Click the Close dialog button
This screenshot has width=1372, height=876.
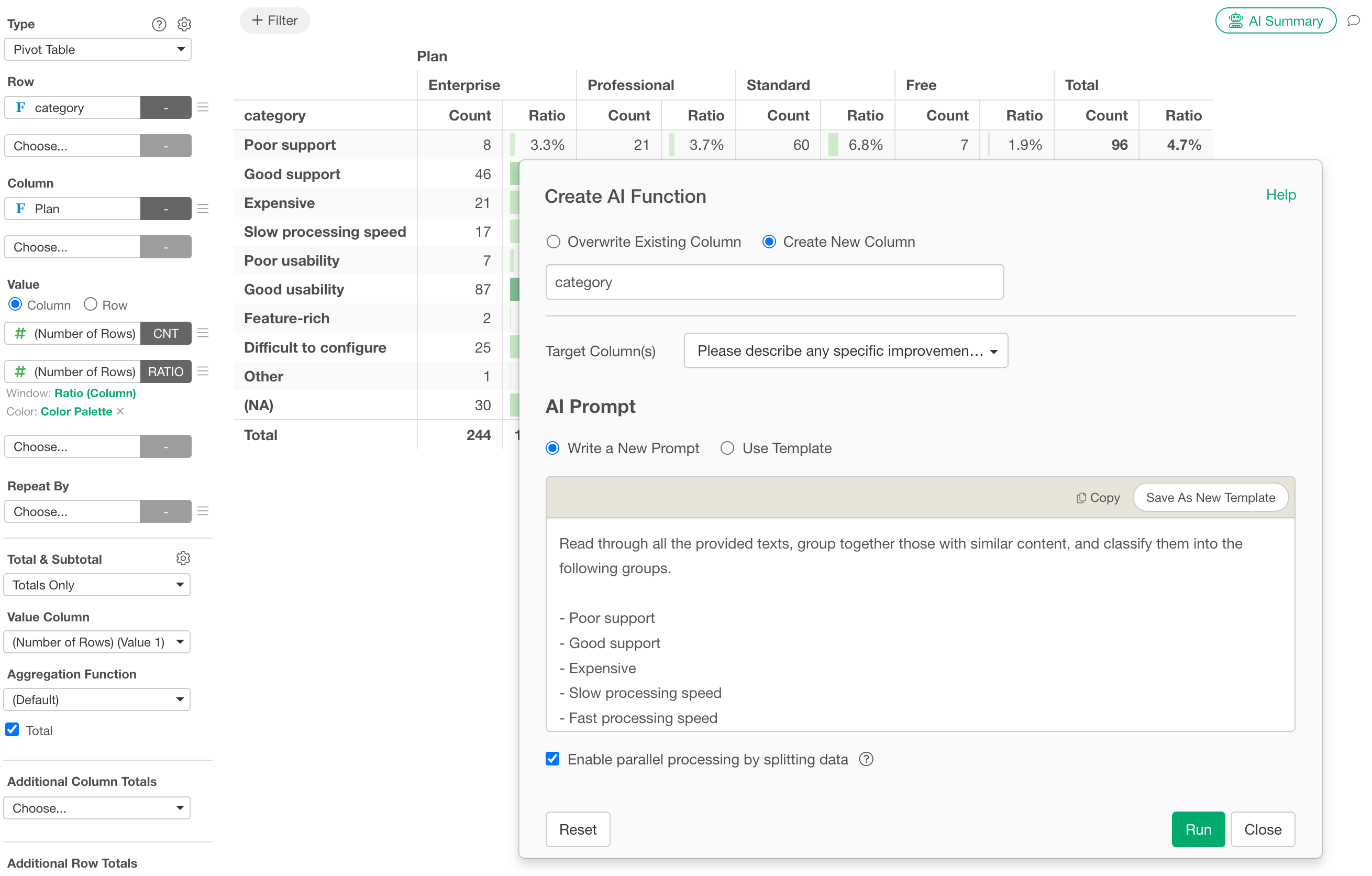(1263, 829)
